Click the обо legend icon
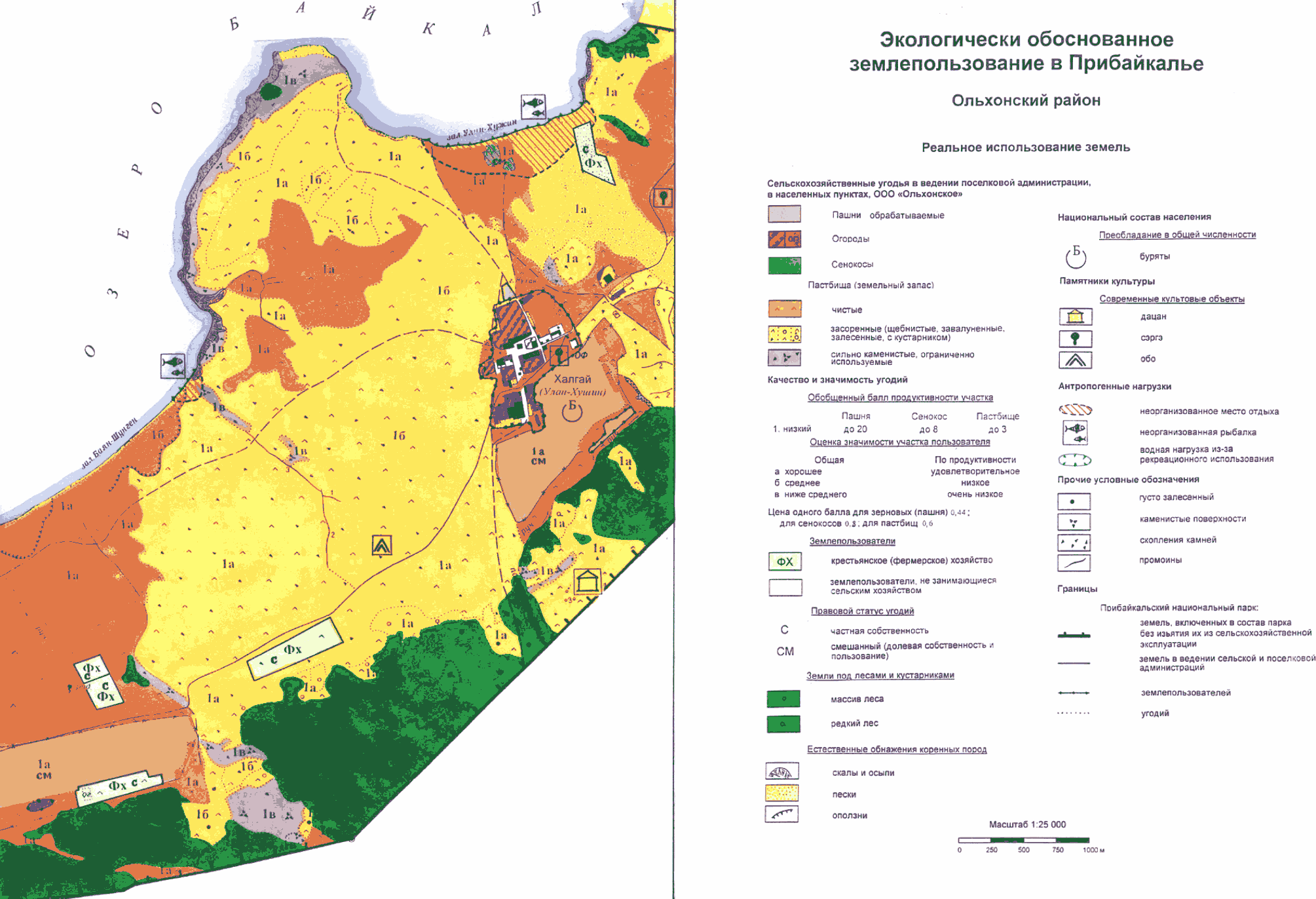Viewport: 1316px width, 899px height. 1076,360
